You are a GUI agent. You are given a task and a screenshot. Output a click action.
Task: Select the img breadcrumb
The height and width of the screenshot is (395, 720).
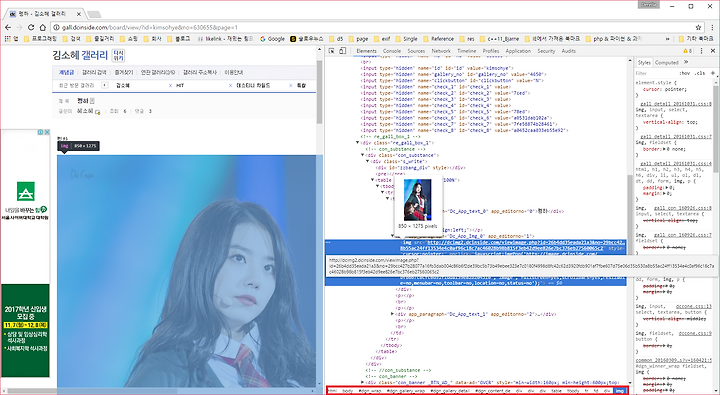[x=619, y=391]
